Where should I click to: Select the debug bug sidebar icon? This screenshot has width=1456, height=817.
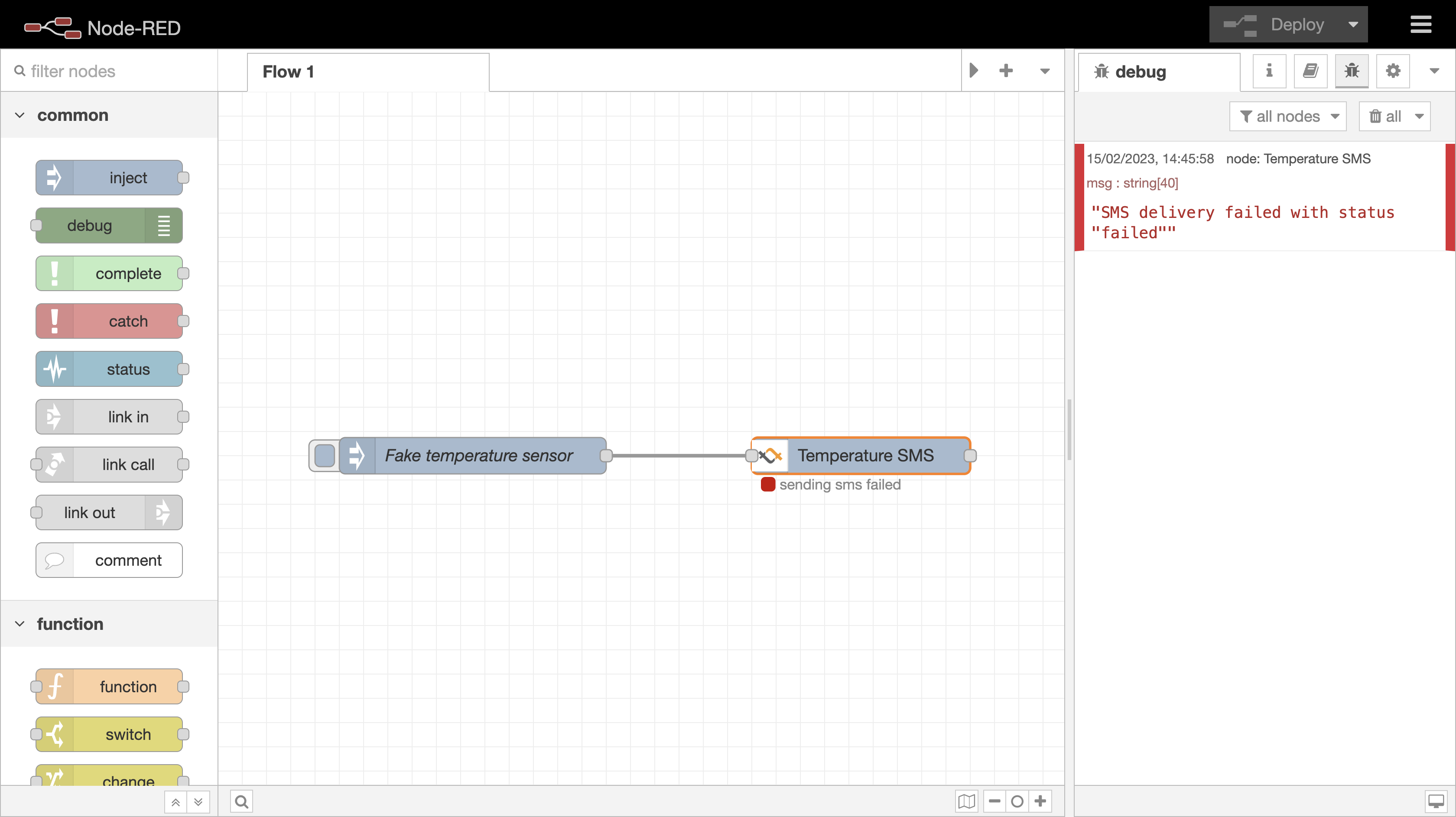[x=1352, y=71]
